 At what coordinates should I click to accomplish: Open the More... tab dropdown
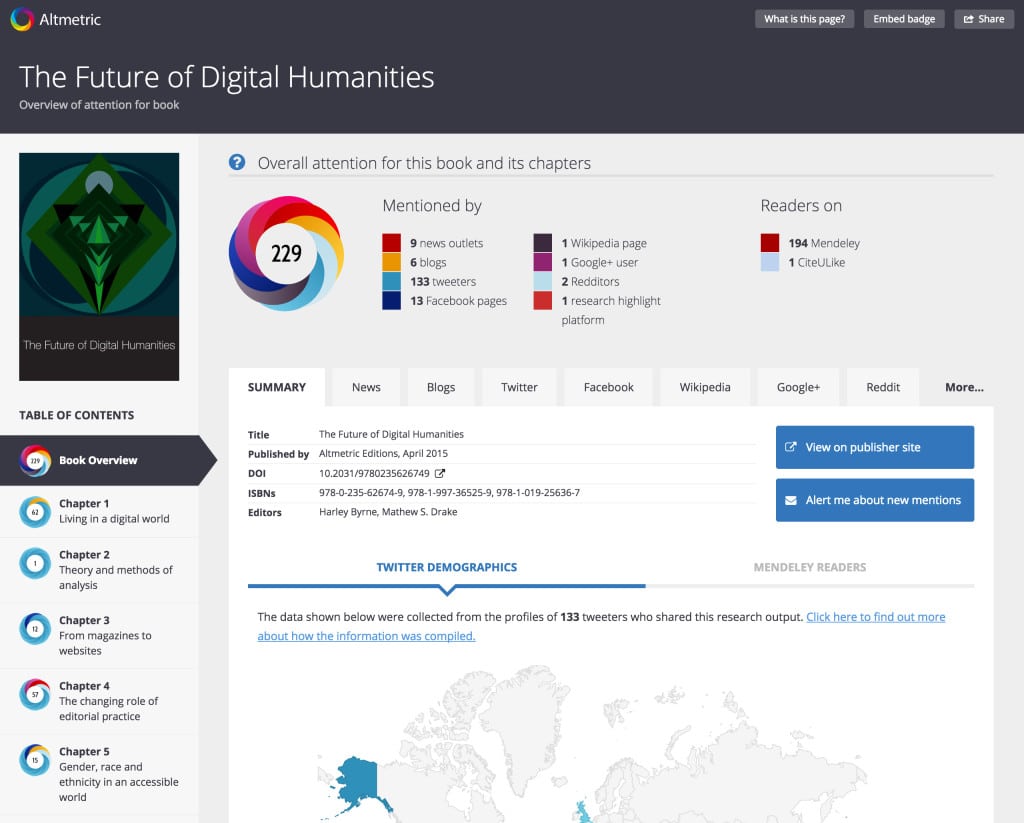tap(963, 387)
